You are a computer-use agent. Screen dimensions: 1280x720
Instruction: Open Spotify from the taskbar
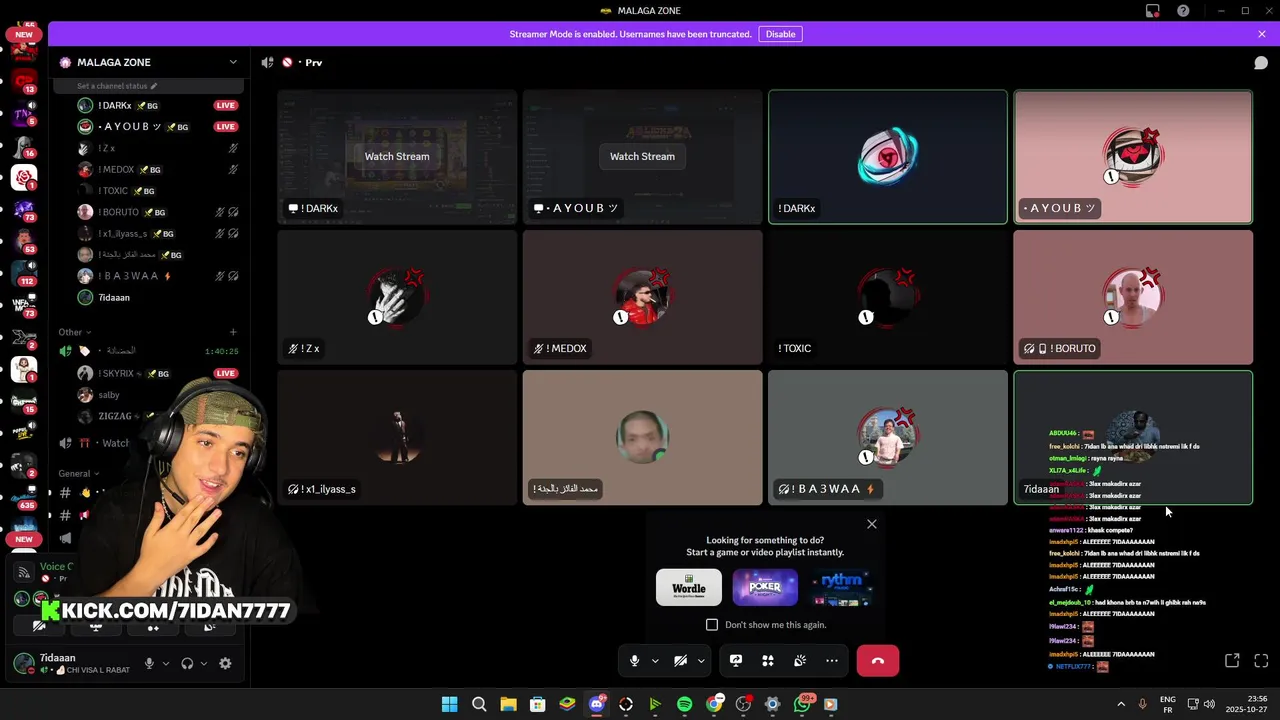coord(684,704)
